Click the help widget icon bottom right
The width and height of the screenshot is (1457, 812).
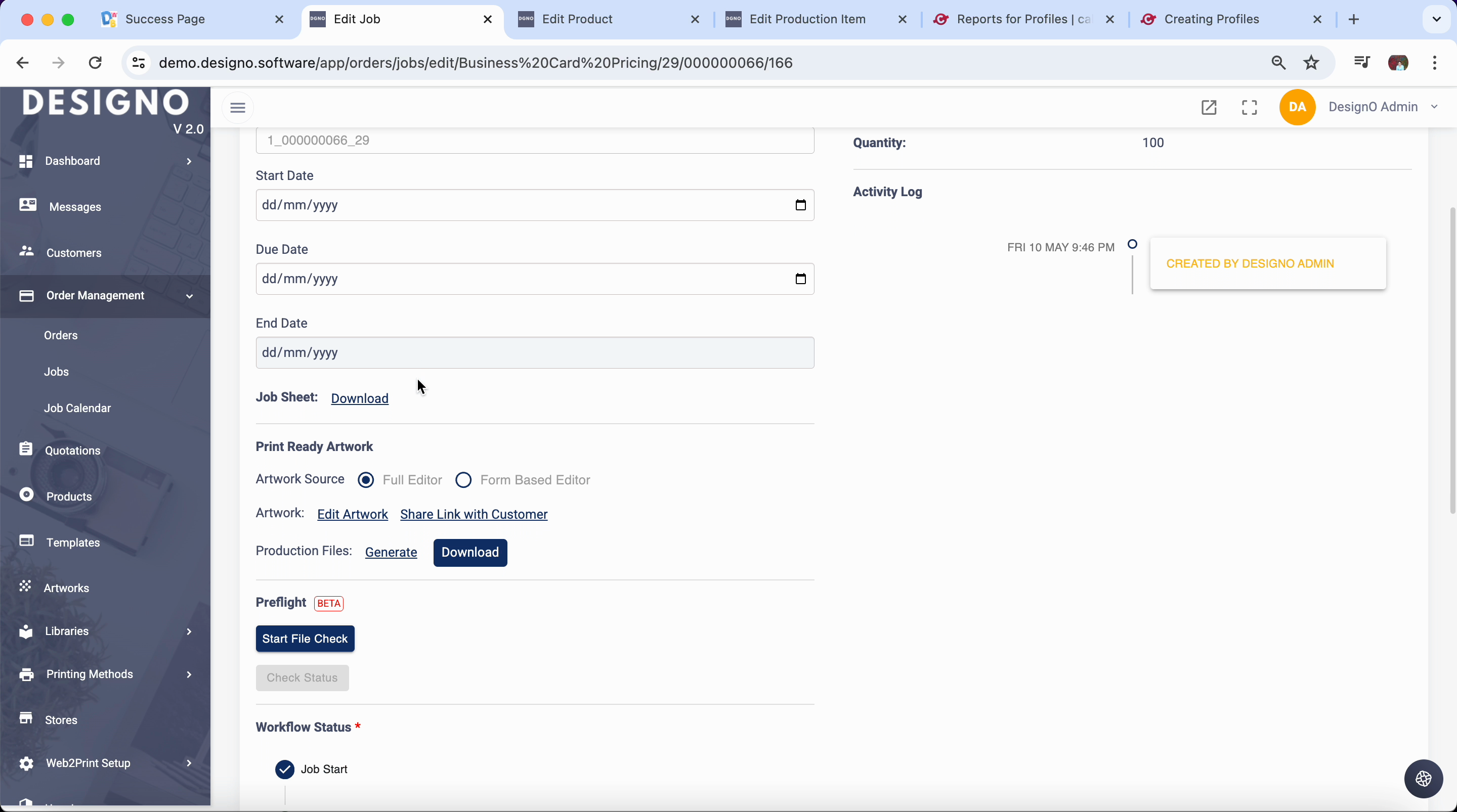tap(1423, 779)
